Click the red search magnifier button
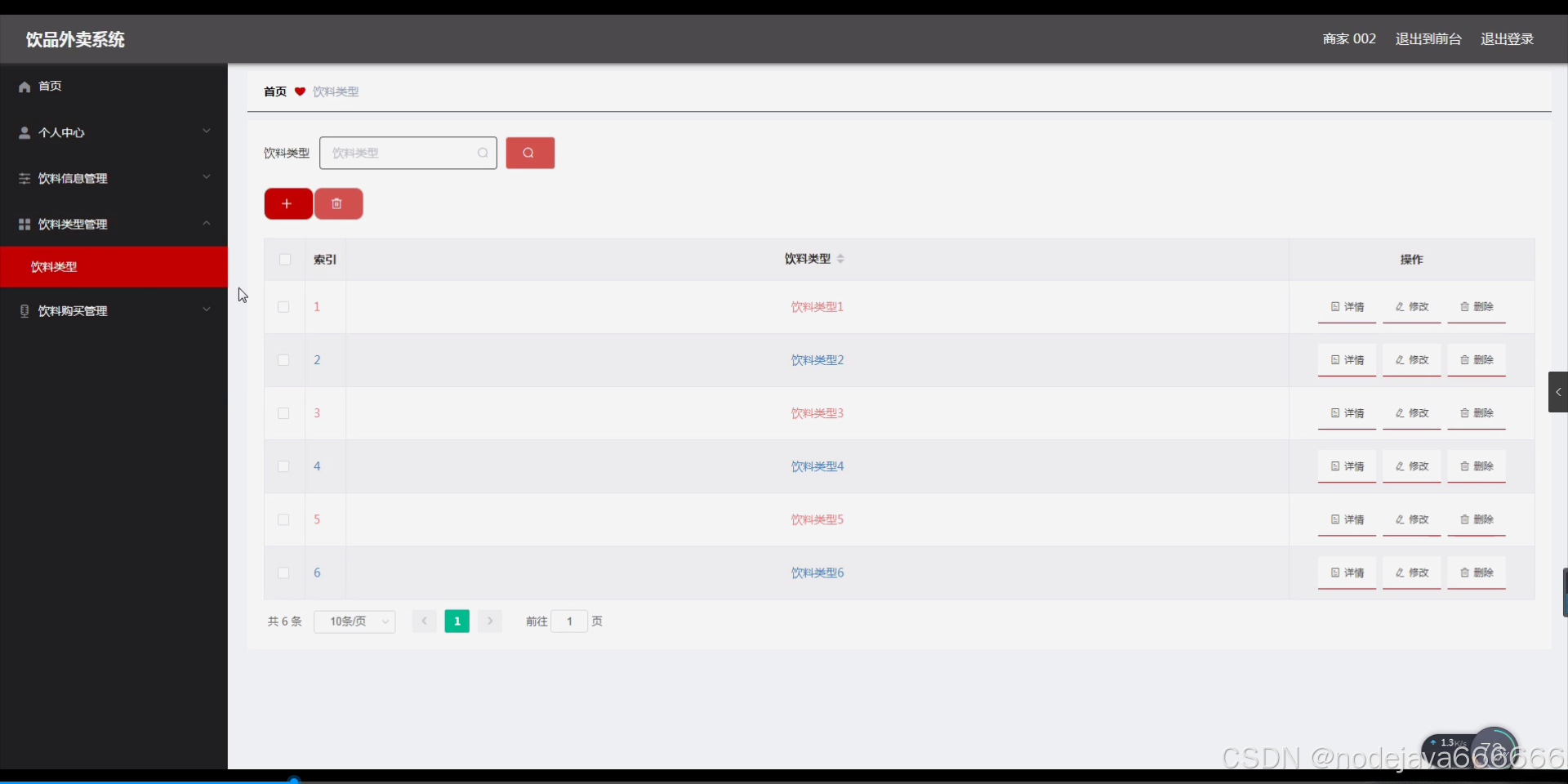Image resolution: width=1568 pixels, height=784 pixels. pyautogui.click(x=530, y=153)
